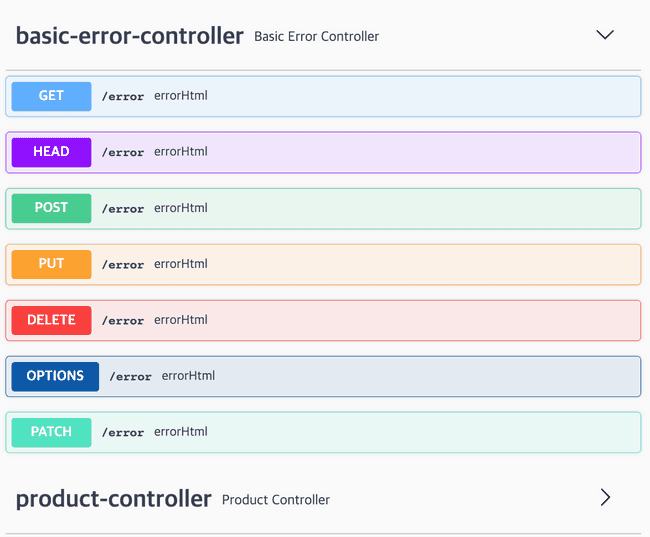Click the GET method badge
Viewport: 650px width, 537px height.
coord(51,96)
